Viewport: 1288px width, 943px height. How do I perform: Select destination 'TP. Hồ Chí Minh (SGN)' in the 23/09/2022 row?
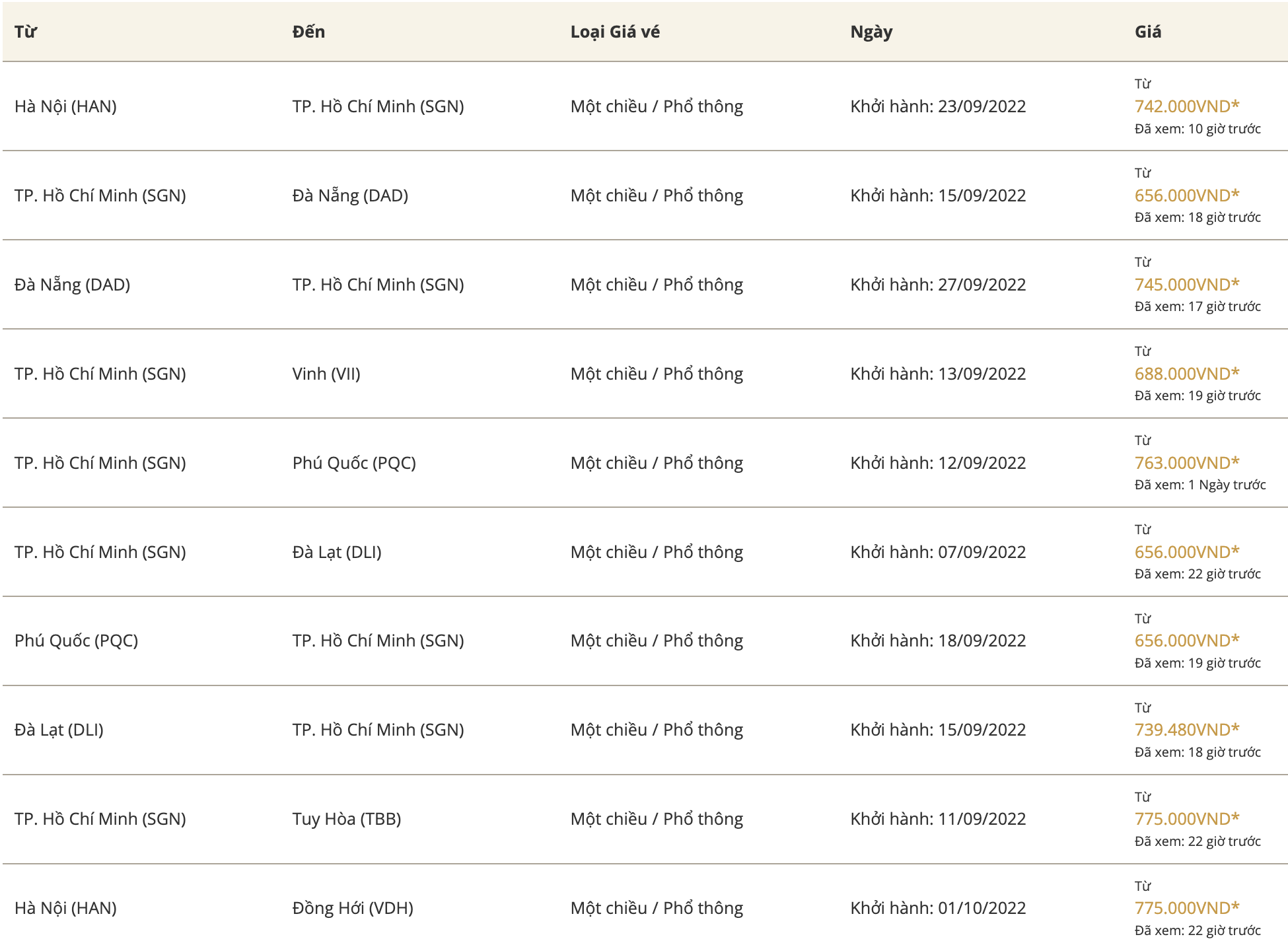[x=378, y=106]
